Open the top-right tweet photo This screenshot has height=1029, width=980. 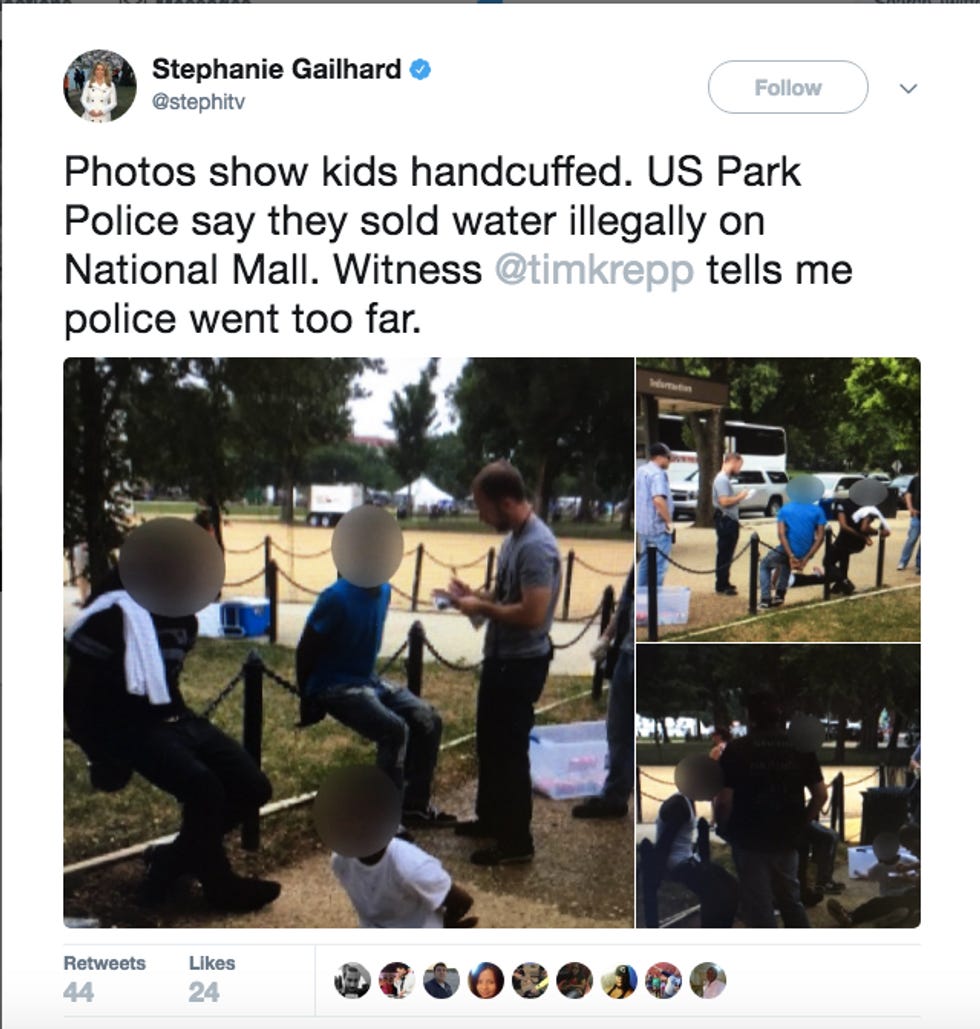778,499
